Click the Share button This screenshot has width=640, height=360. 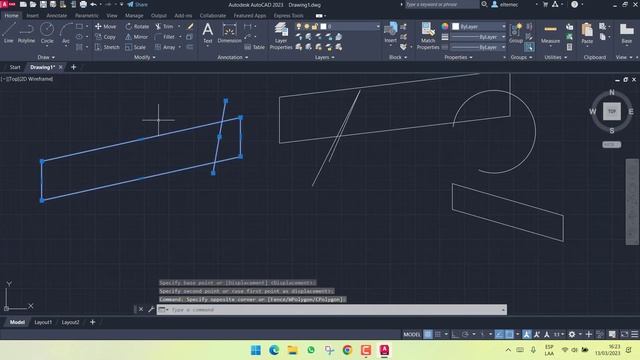click(138, 4)
